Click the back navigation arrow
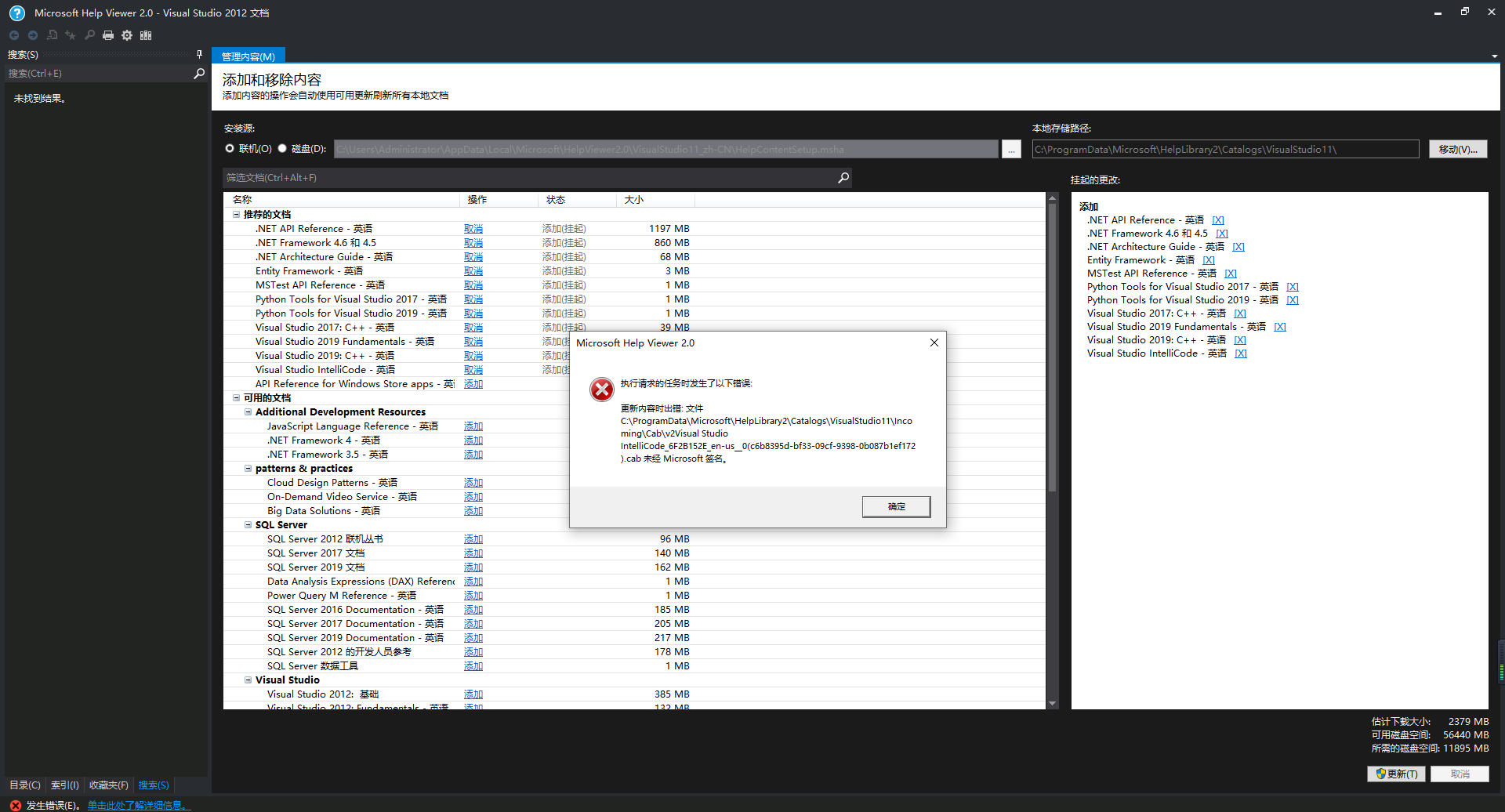The width and height of the screenshot is (1505, 812). coord(13,35)
